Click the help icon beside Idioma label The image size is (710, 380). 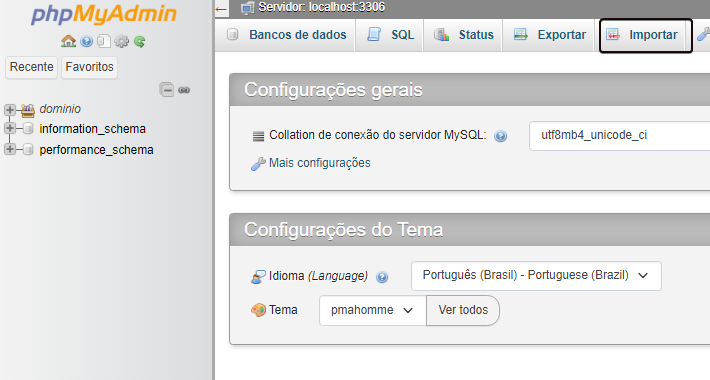pos(382,277)
